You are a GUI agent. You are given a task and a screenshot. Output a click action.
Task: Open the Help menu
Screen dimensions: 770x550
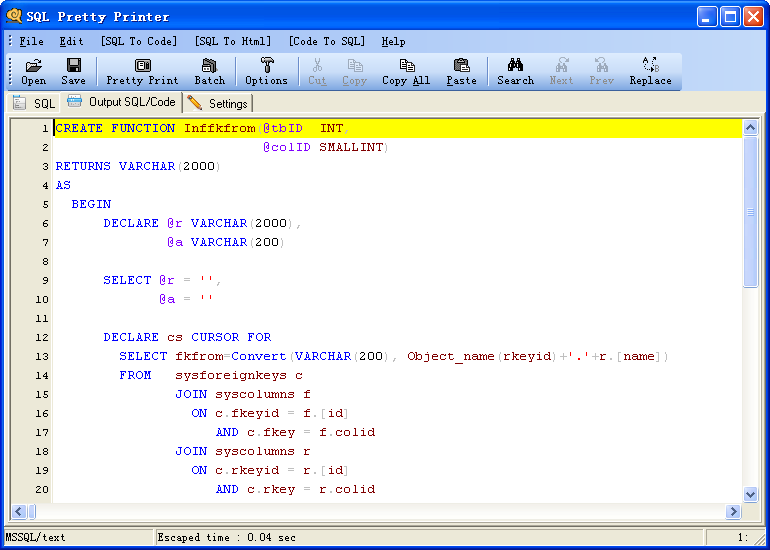point(393,42)
